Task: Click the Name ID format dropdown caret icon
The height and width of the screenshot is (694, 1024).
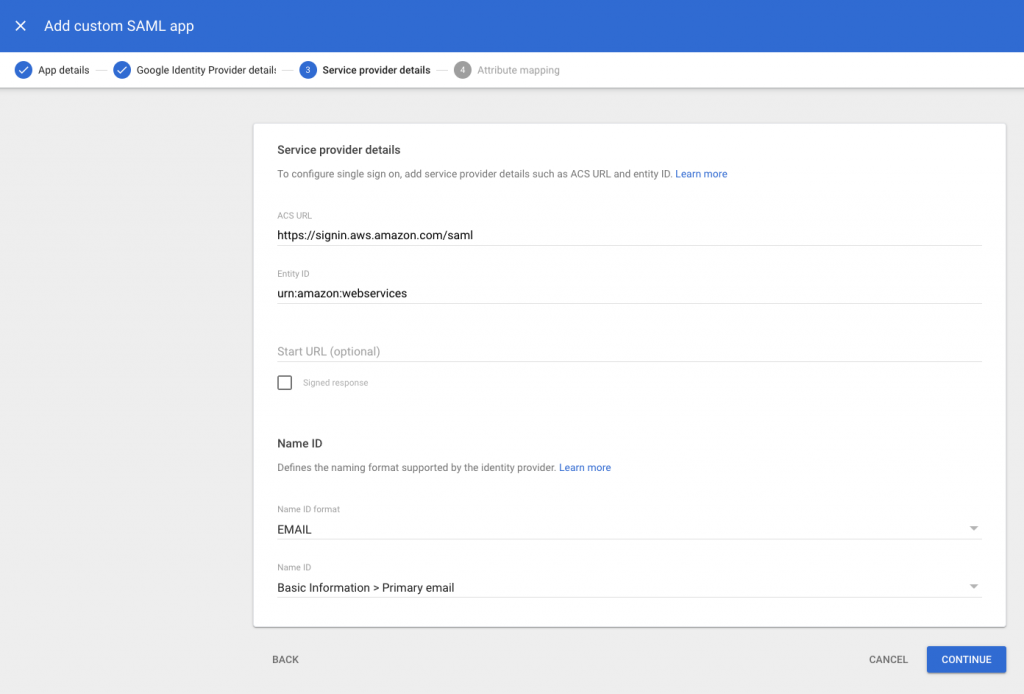Action: (974, 529)
